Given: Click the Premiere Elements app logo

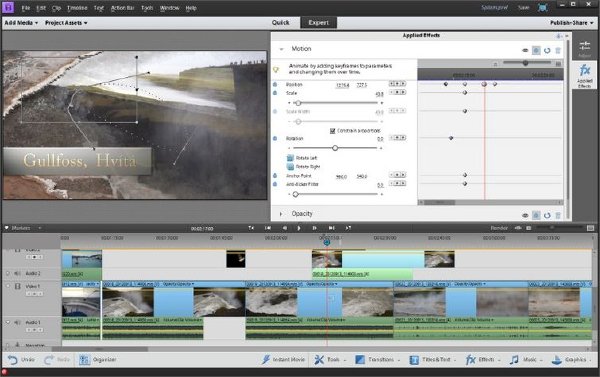Looking at the screenshot, I should [8, 7].
